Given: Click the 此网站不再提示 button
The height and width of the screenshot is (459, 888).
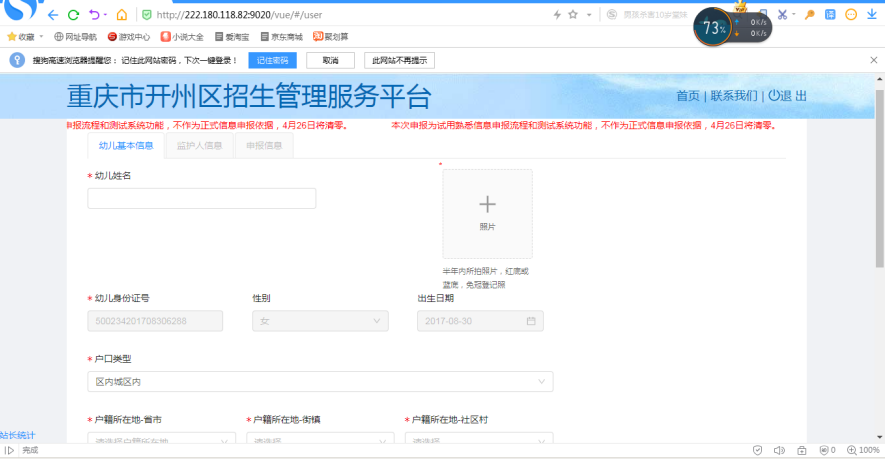Looking at the screenshot, I should [x=399, y=61].
